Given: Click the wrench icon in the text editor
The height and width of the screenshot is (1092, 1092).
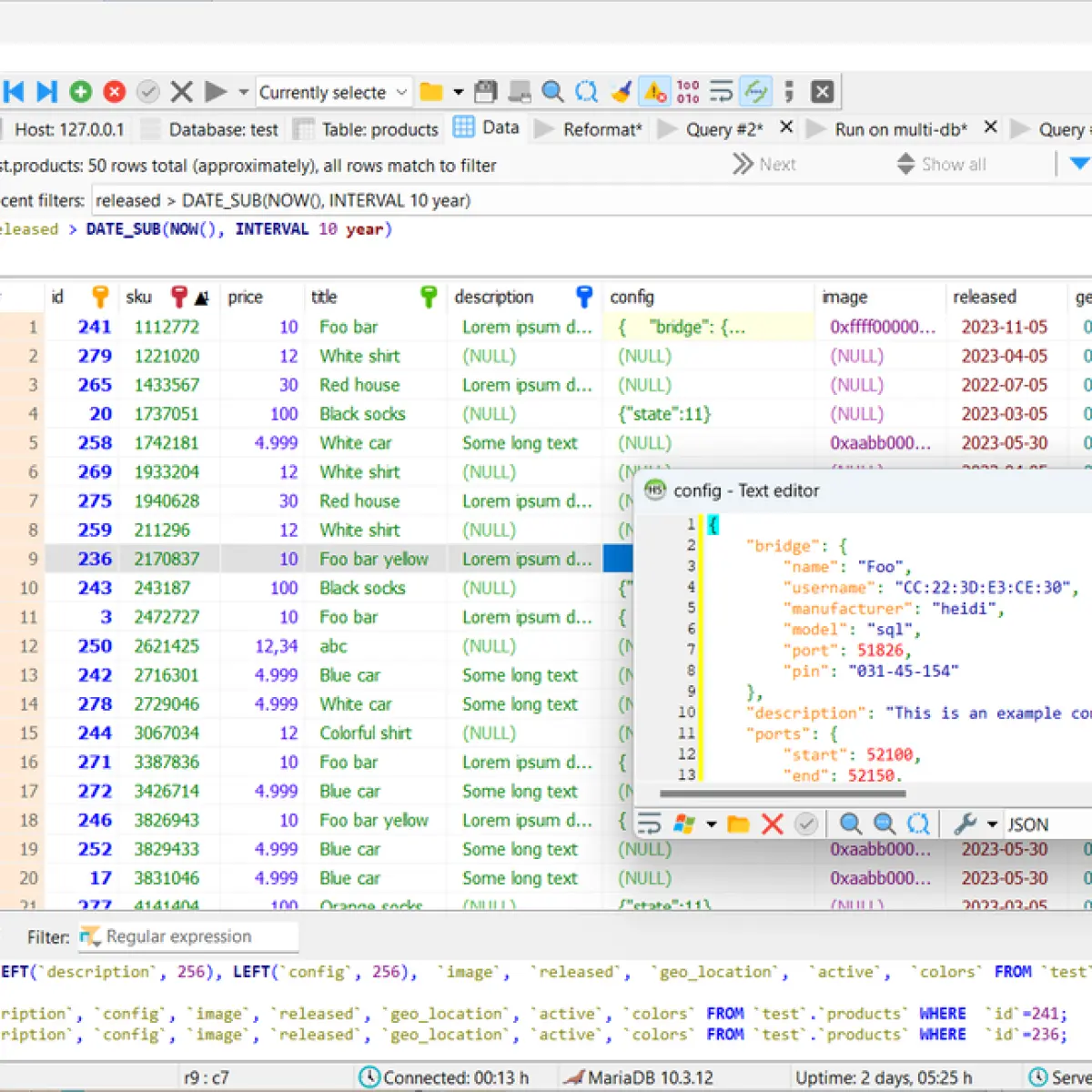Looking at the screenshot, I should (x=966, y=824).
